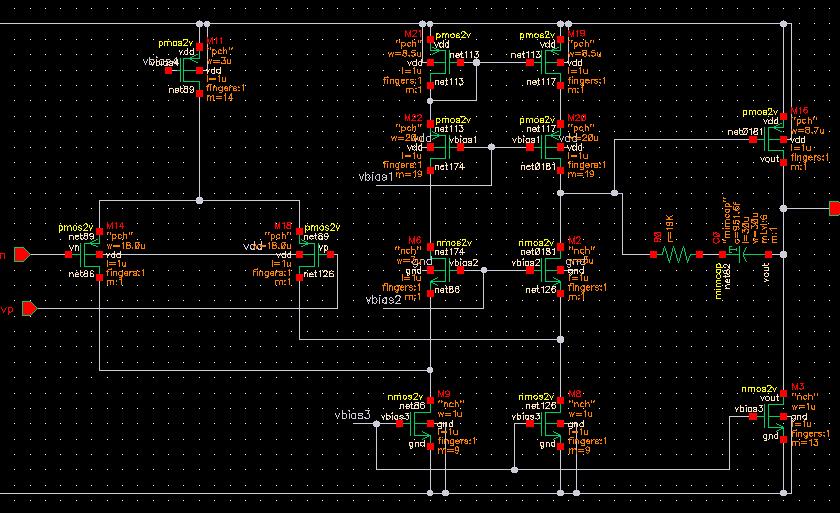This screenshot has width=840, height=513.
Task: Select the M18 input pmos transistor symbol
Action: point(313,254)
